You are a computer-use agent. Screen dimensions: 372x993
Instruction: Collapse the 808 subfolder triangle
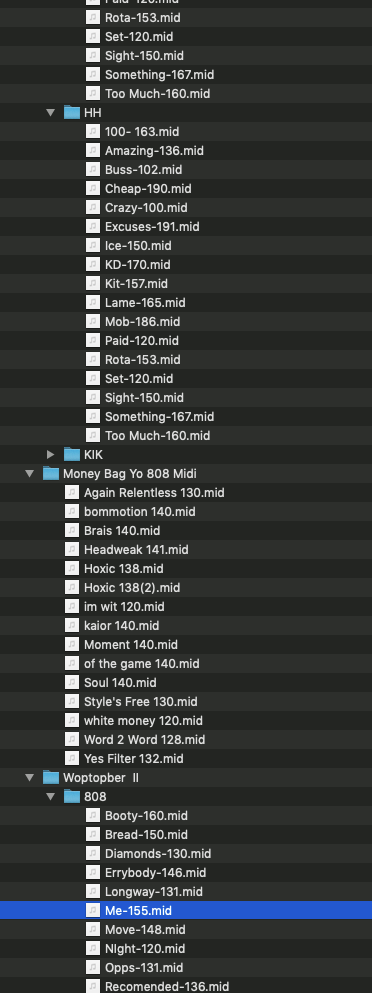51,797
